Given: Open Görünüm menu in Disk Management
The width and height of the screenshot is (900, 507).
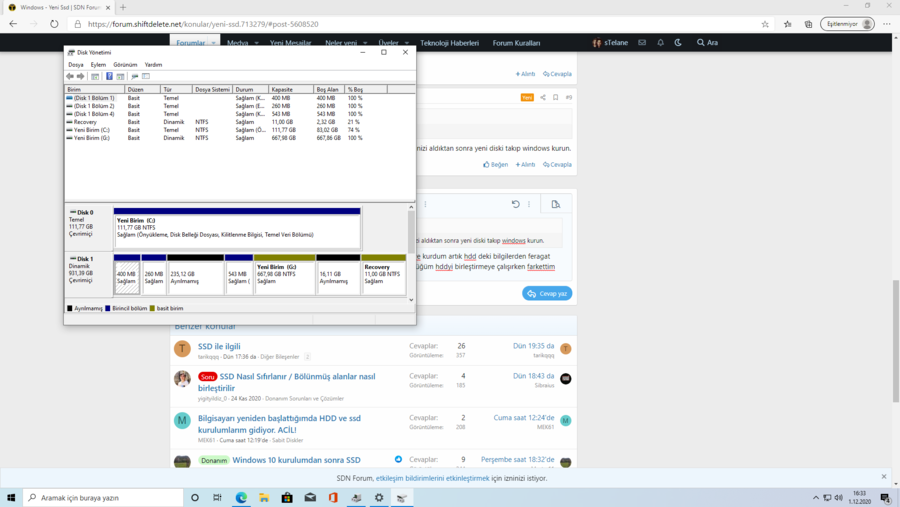Looking at the screenshot, I should click(125, 65).
